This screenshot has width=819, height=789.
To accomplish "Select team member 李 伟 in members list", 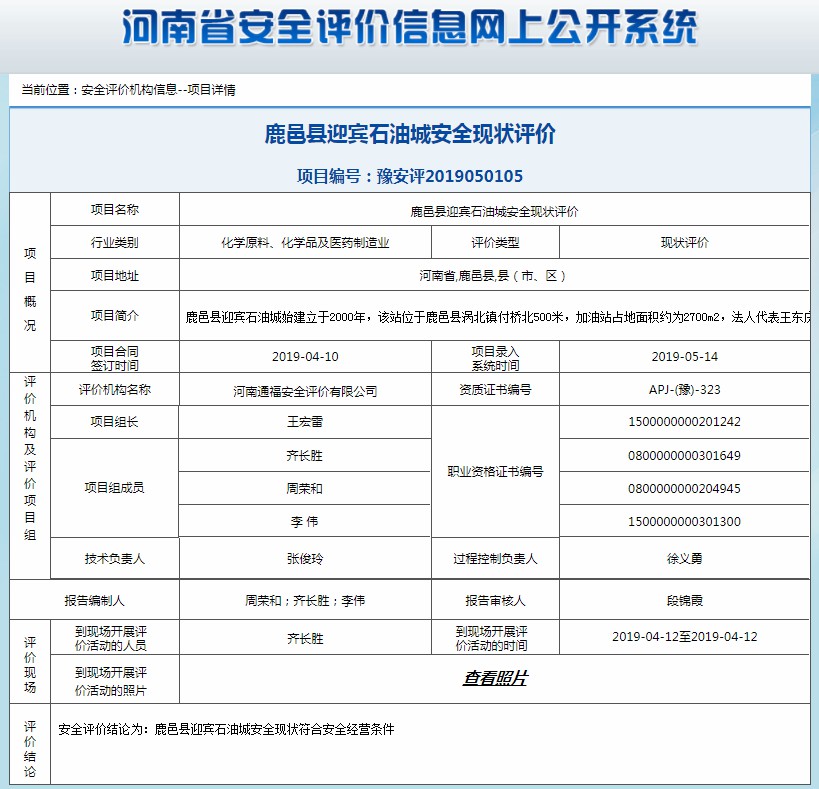I will 305,521.
